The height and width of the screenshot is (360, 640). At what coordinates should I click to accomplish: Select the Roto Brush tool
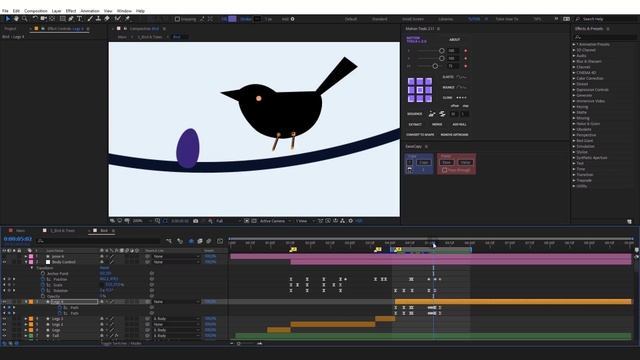pos(118,19)
